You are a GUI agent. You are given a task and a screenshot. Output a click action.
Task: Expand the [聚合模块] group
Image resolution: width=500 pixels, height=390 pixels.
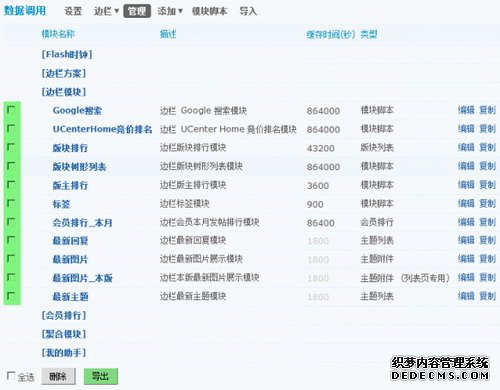coord(64,334)
